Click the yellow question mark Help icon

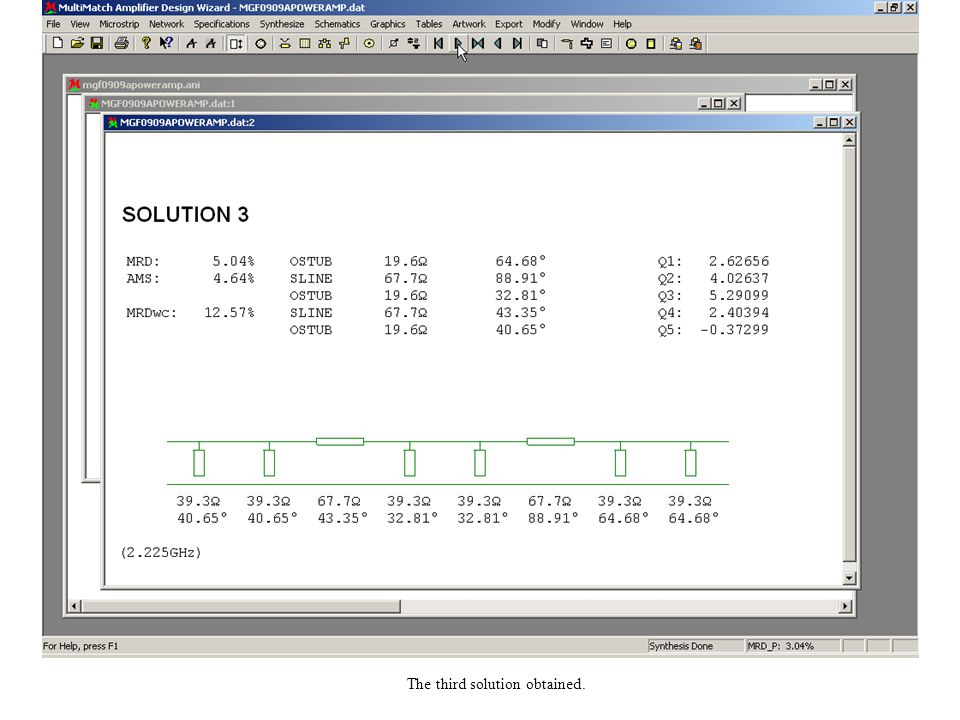point(146,43)
